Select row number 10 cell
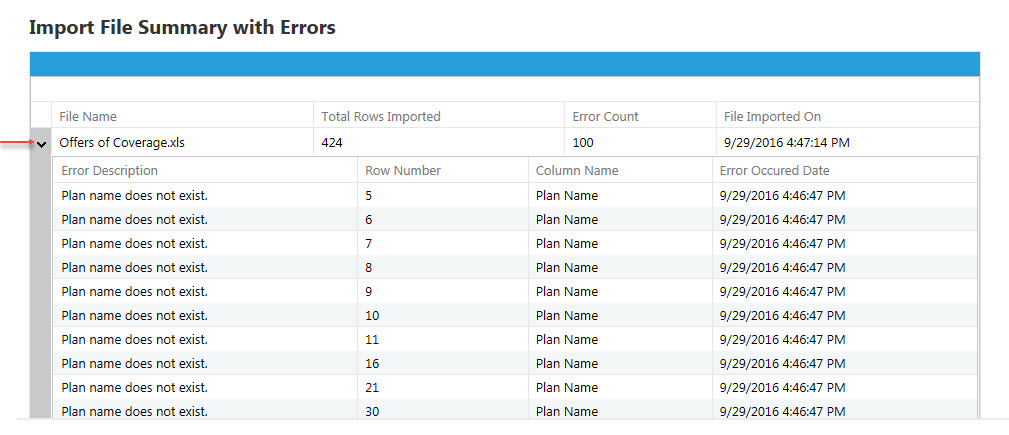Viewport: 1009px width, 435px height. (443, 315)
